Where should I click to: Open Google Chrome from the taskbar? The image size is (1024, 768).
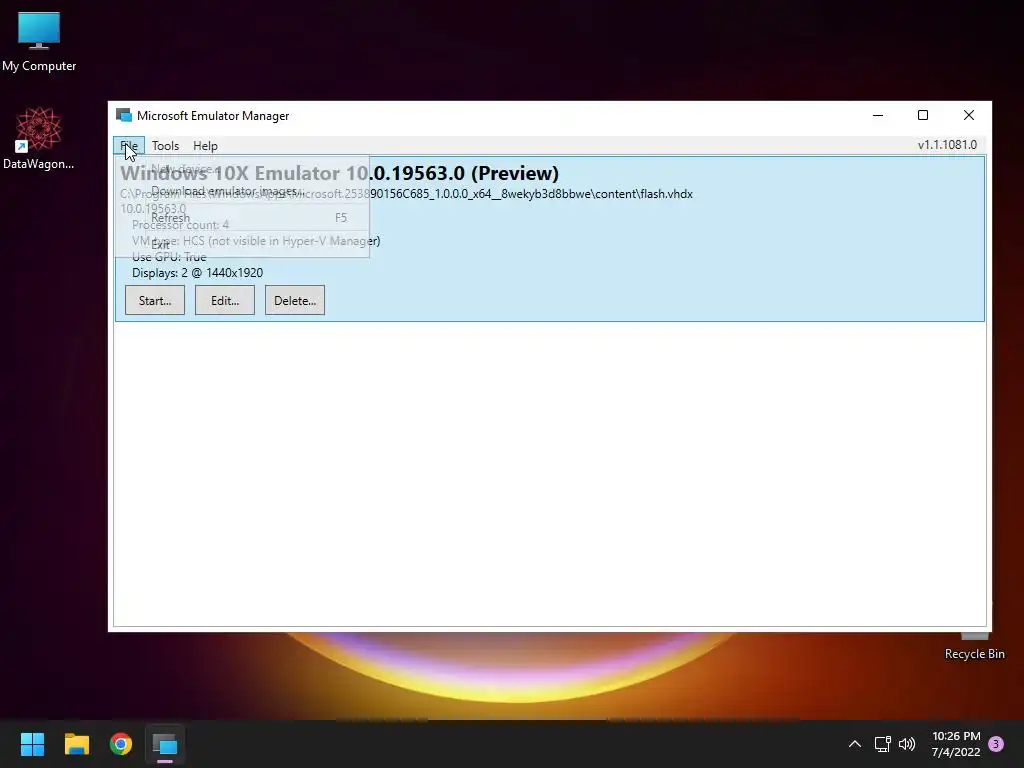(x=121, y=744)
